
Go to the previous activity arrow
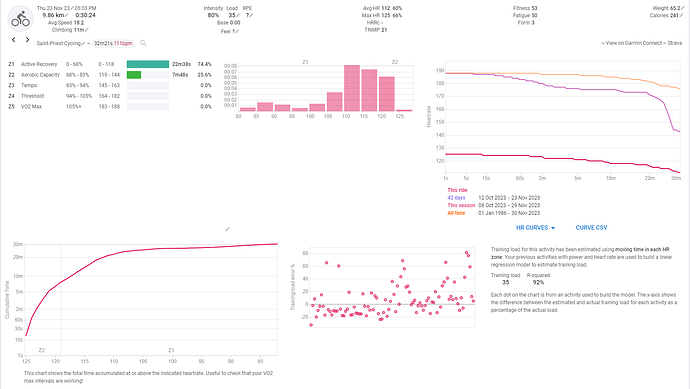pyautogui.click(x=14, y=40)
